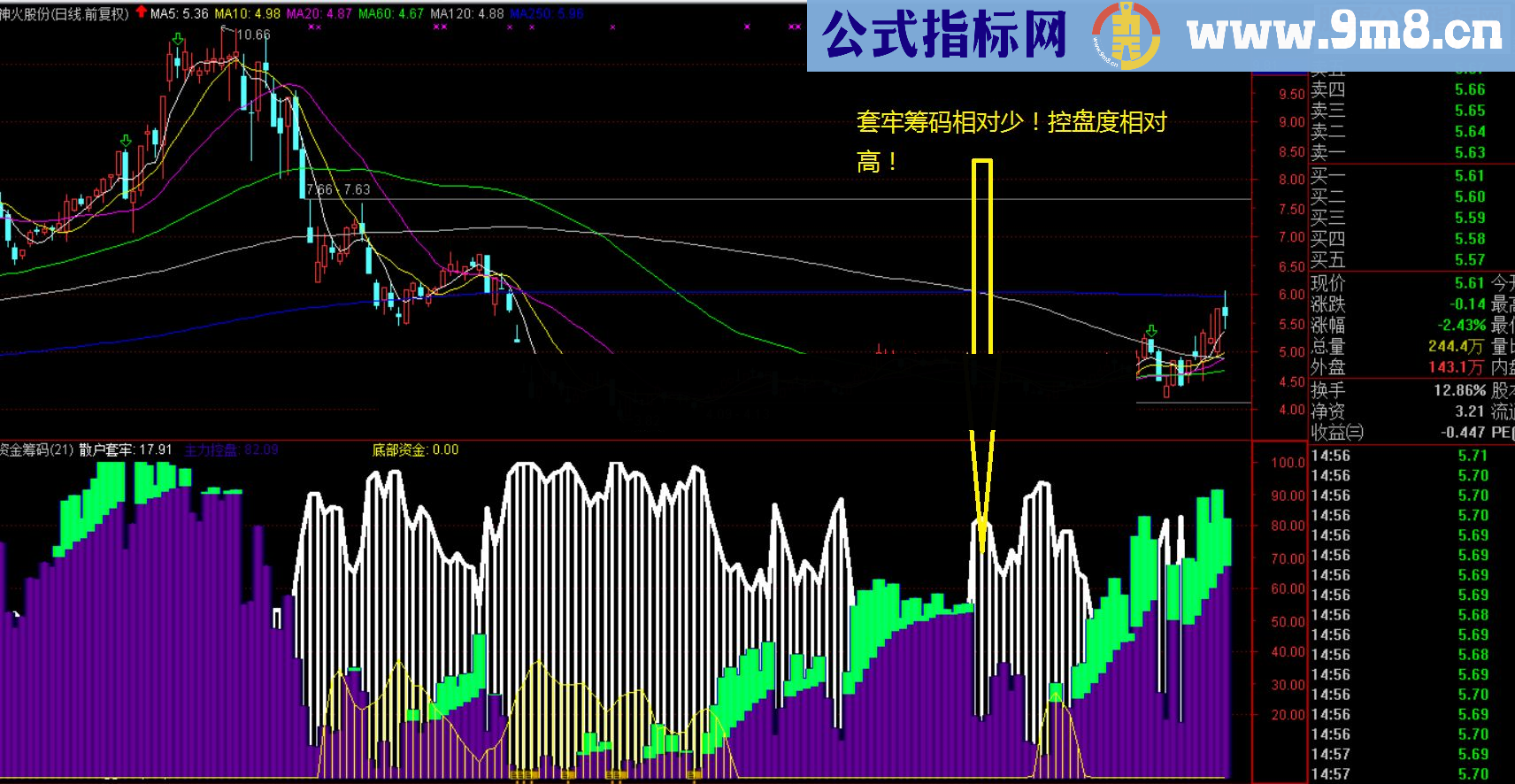Click the 10.66 high price label
The height and width of the screenshot is (784, 1515).
[x=253, y=35]
